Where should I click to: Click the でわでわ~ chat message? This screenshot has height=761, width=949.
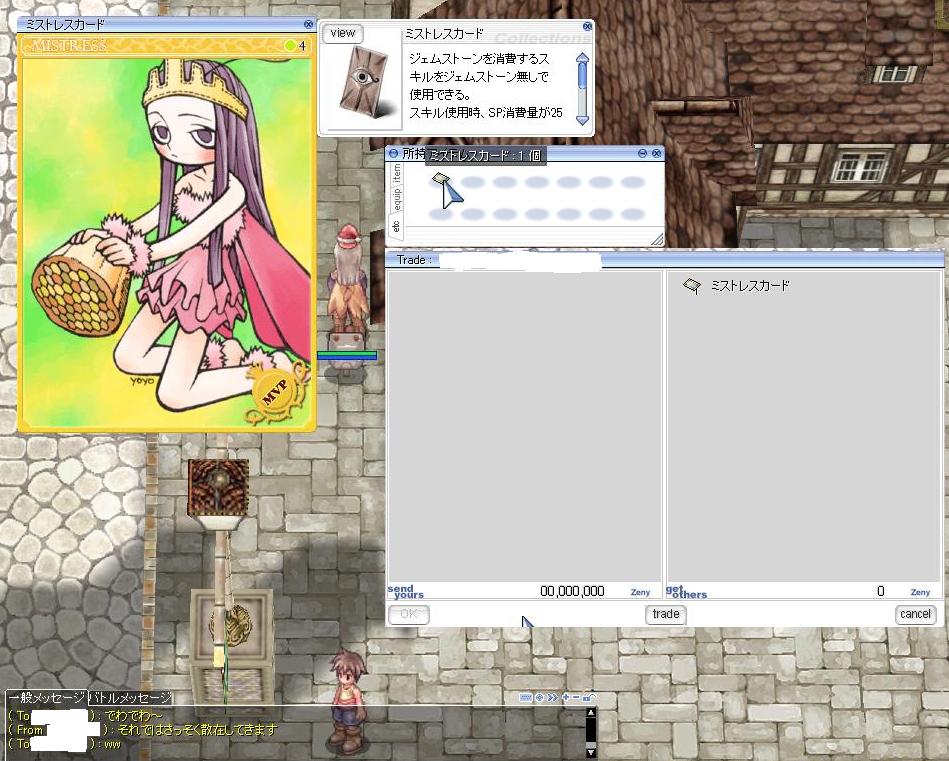point(133,716)
